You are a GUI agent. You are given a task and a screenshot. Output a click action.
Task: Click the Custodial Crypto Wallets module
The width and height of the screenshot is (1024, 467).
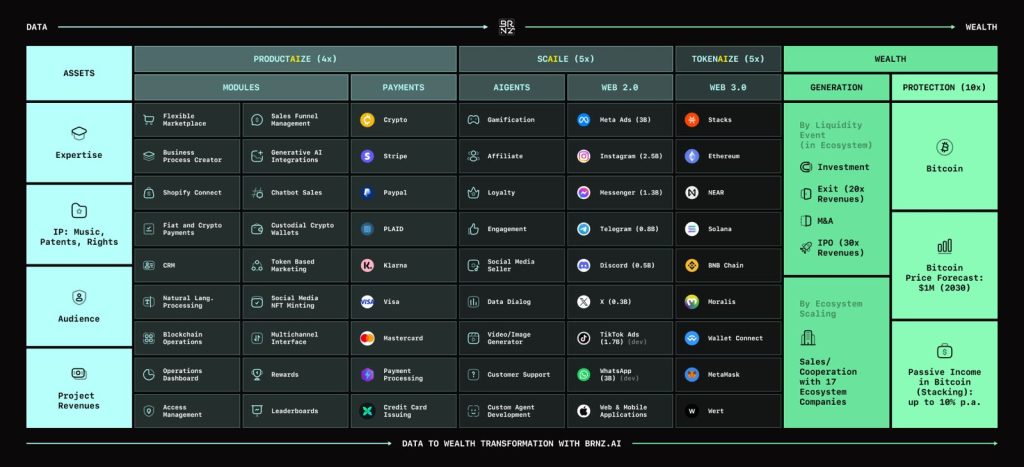(295, 229)
